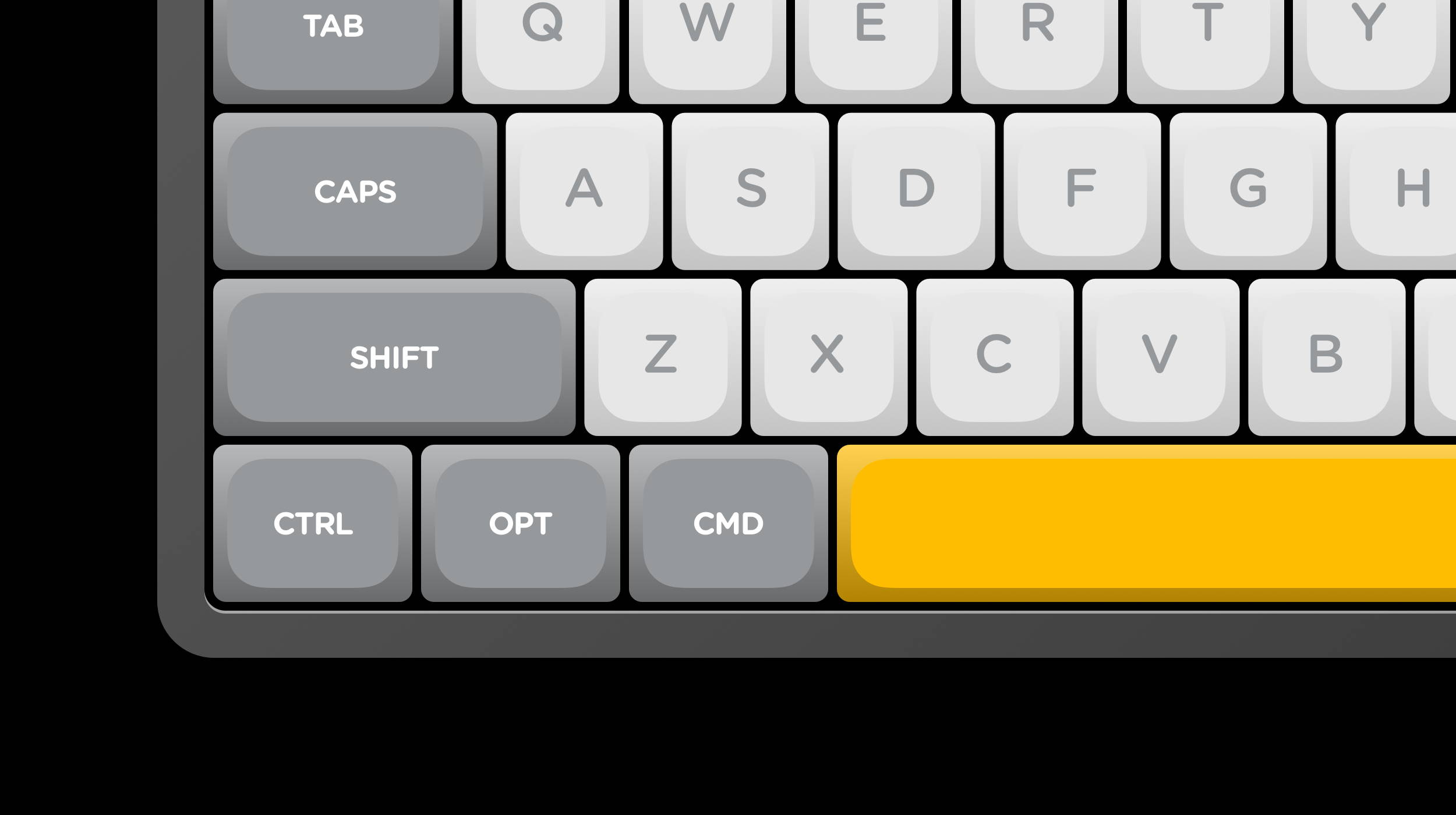
Task: Click the TAB key
Action: 333,52
